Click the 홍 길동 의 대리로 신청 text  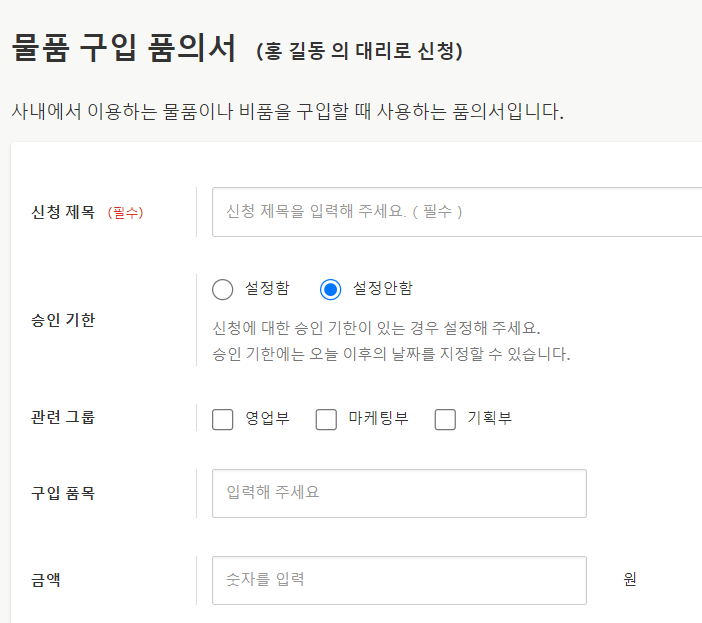pyautogui.click(x=359, y=50)
